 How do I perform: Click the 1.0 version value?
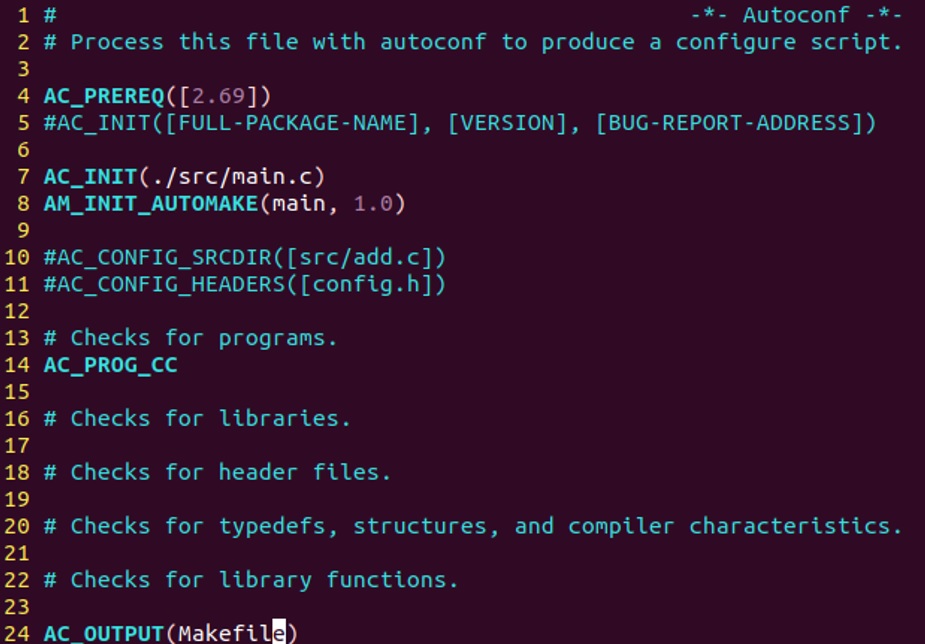point(373,203)
